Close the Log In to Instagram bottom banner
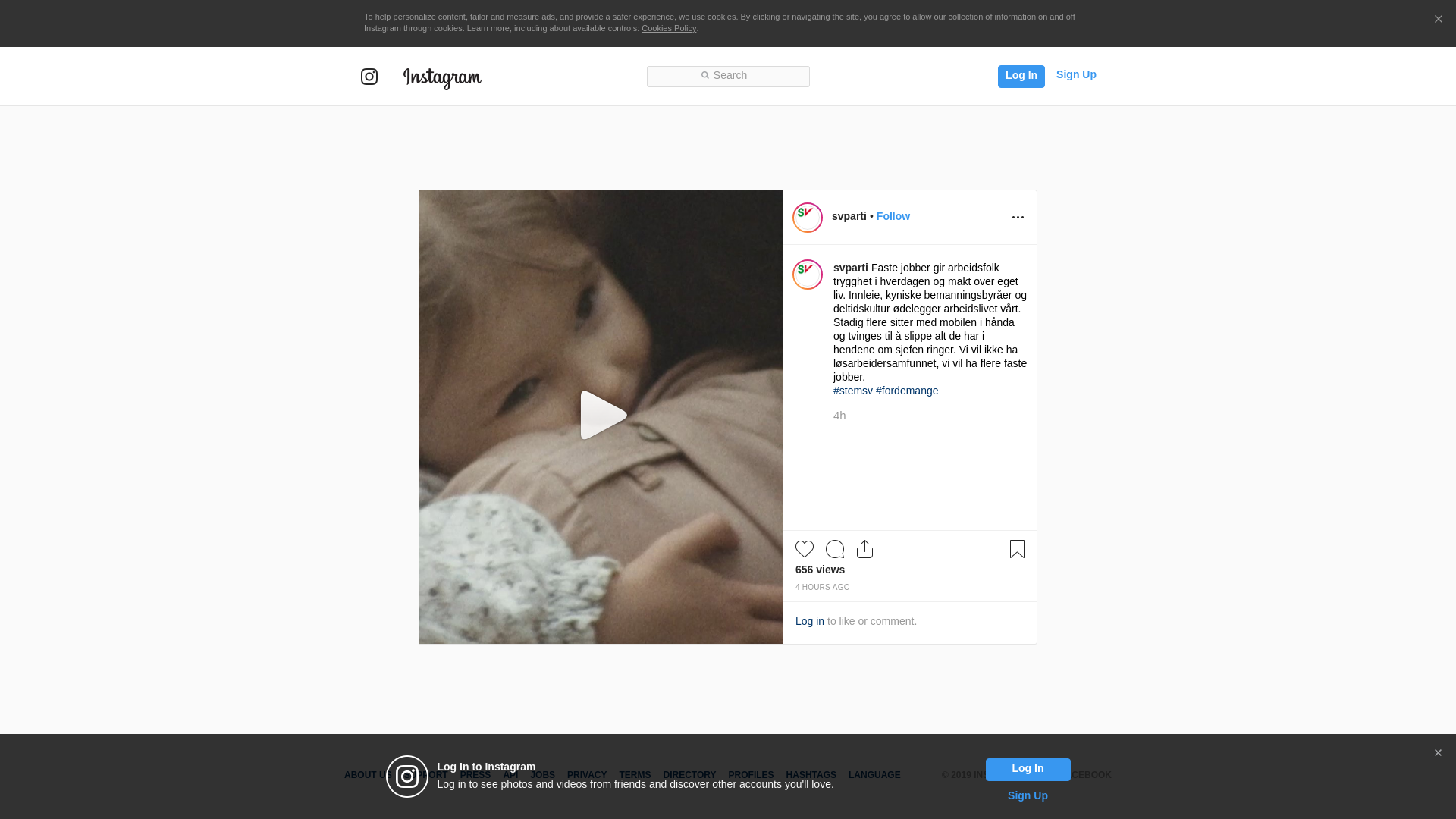Screen dimensions: 1456x819 click(x=1438, y=753)
